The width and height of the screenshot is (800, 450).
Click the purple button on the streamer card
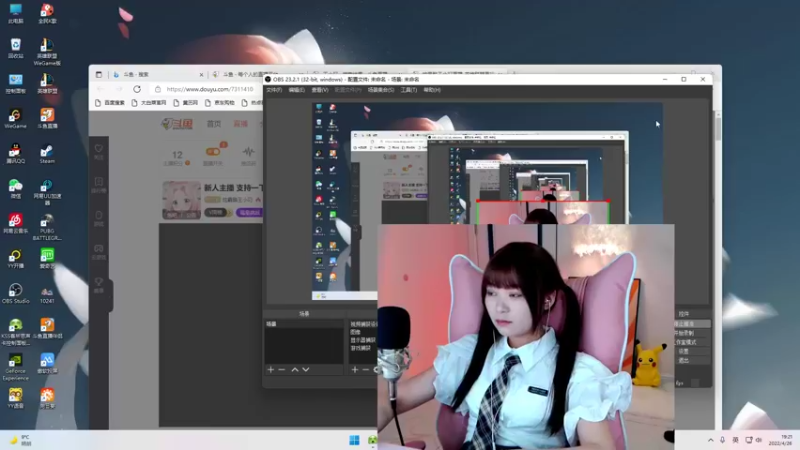pos(249,212)
